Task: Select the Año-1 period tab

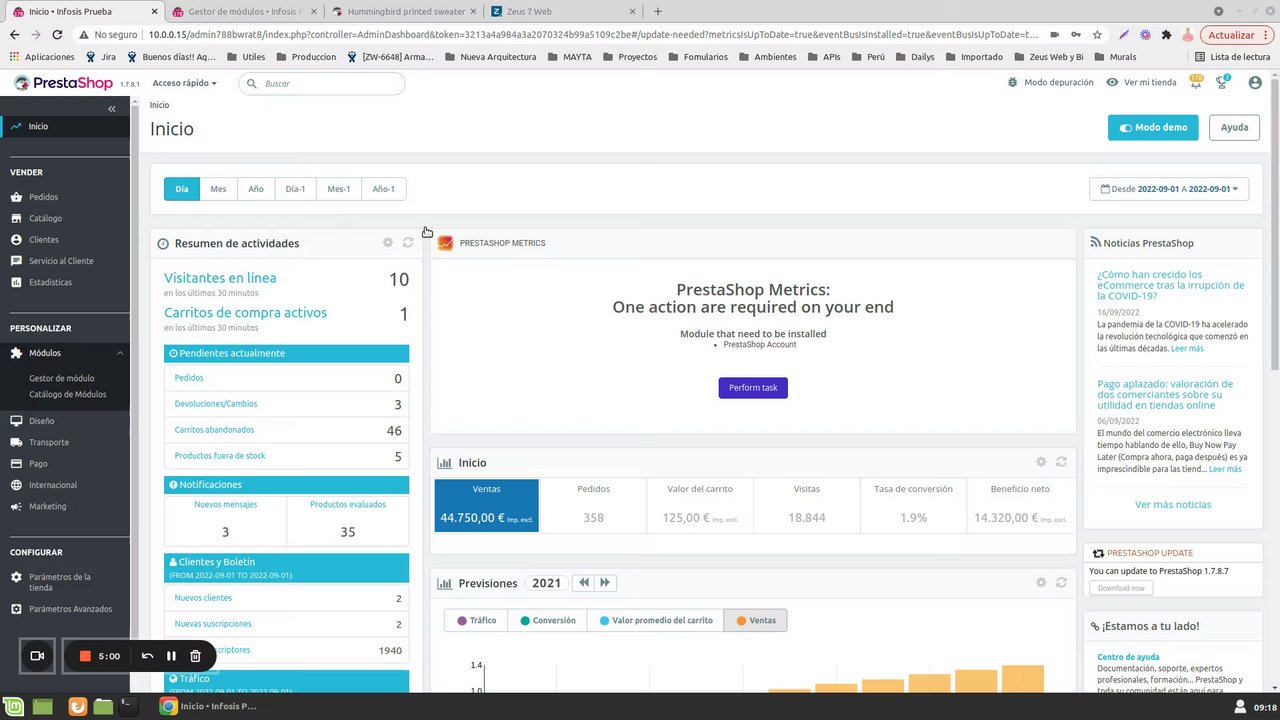Action: 384,189
